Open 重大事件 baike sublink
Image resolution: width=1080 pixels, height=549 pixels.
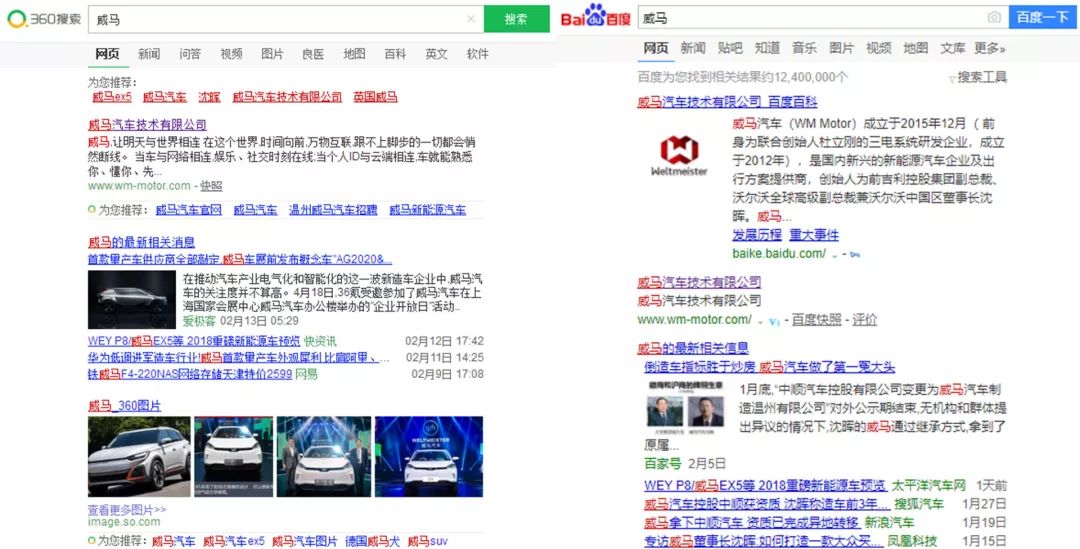click(x=814, y=235)
